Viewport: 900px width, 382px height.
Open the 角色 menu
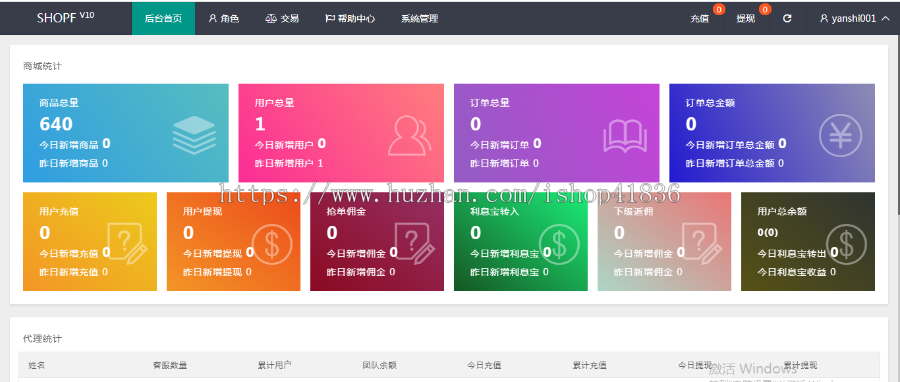(x=224, y=18)
